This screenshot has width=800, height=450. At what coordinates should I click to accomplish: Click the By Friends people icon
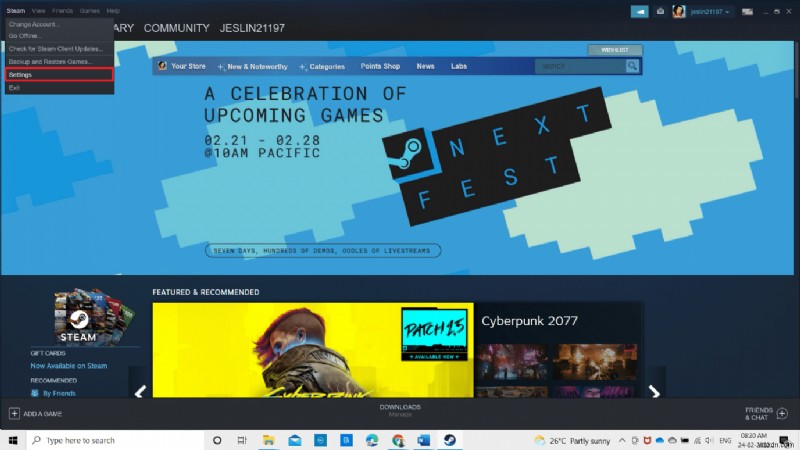(x=35, y=393)
